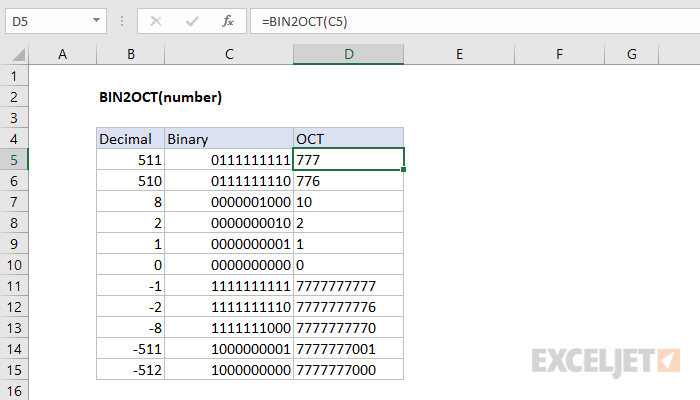Image resolution: width=700 pixels, height=400 pixels.
Task: Select column C header
Action: [x=229, y=54]
